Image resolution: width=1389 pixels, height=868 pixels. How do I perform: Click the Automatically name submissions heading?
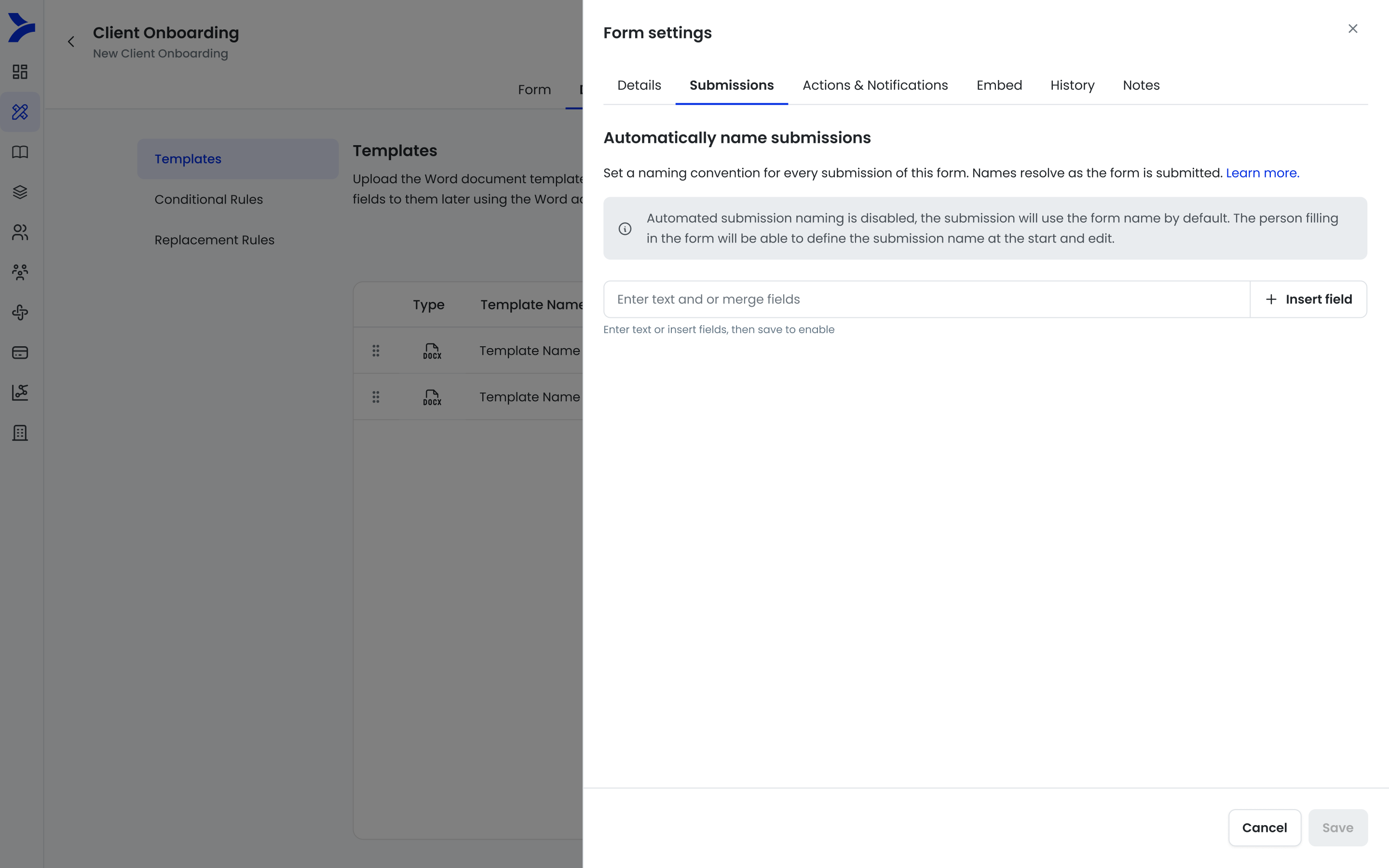(x=737, y=138)
